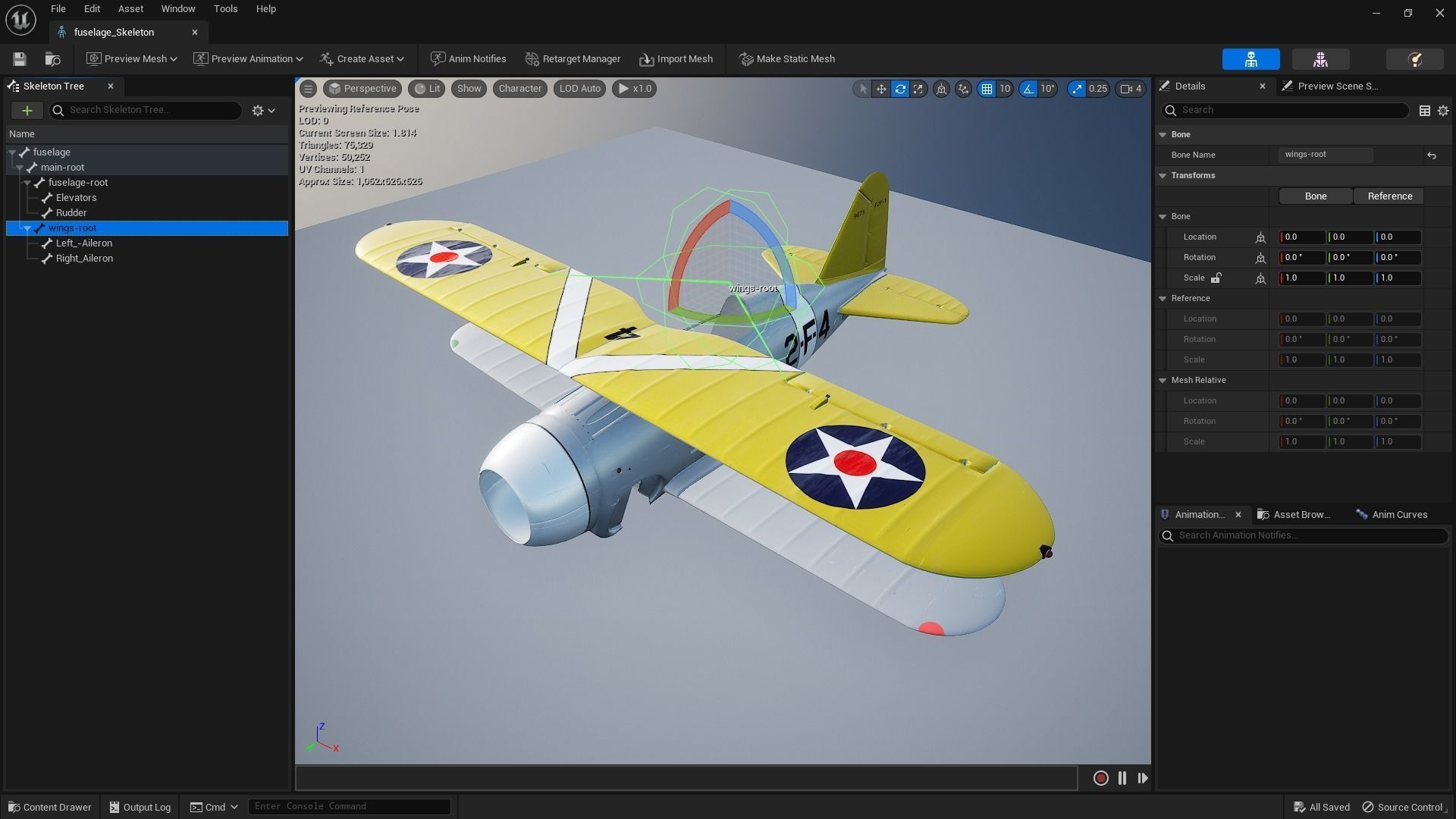The height and width of the screenshot is (819, 1456).
Task: Click Make Static Mesh button
Action: (x=787, y=59)
